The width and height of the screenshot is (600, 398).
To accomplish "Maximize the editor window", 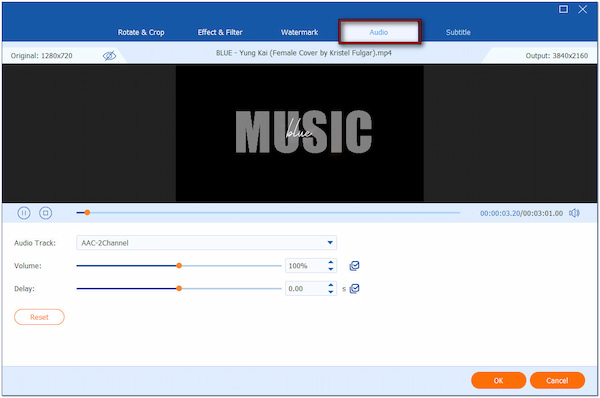I will (563, 9).
